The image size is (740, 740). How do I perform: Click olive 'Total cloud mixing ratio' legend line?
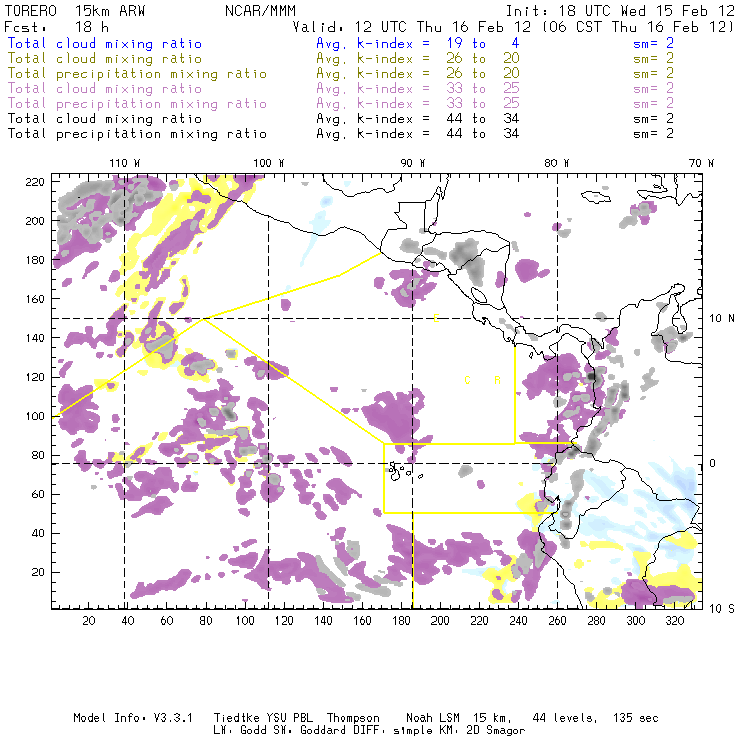(x=105, y=59)
